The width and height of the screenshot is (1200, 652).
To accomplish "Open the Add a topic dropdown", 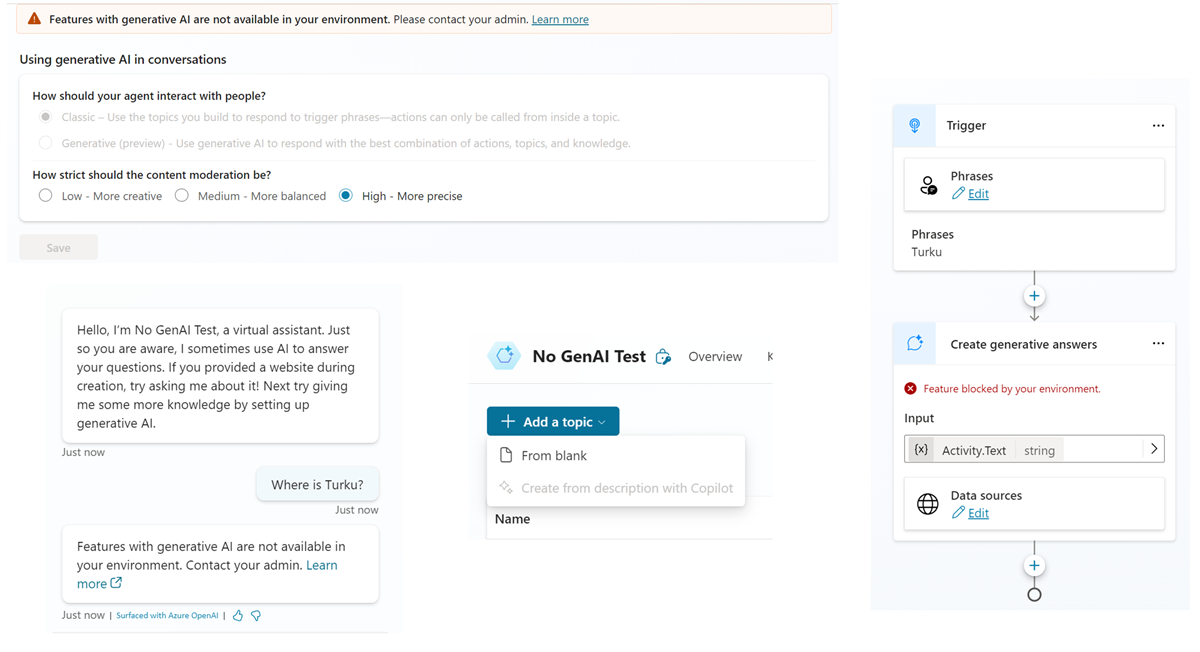I will tap(553, 422).
